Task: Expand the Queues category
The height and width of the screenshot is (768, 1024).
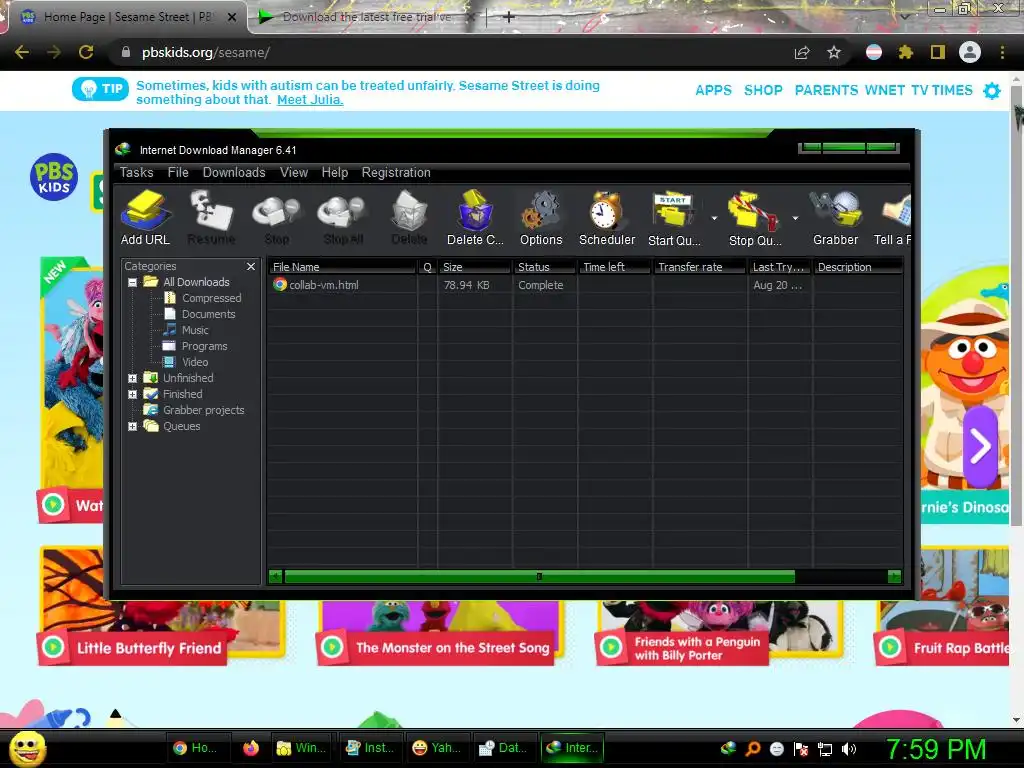Action: 133,426
